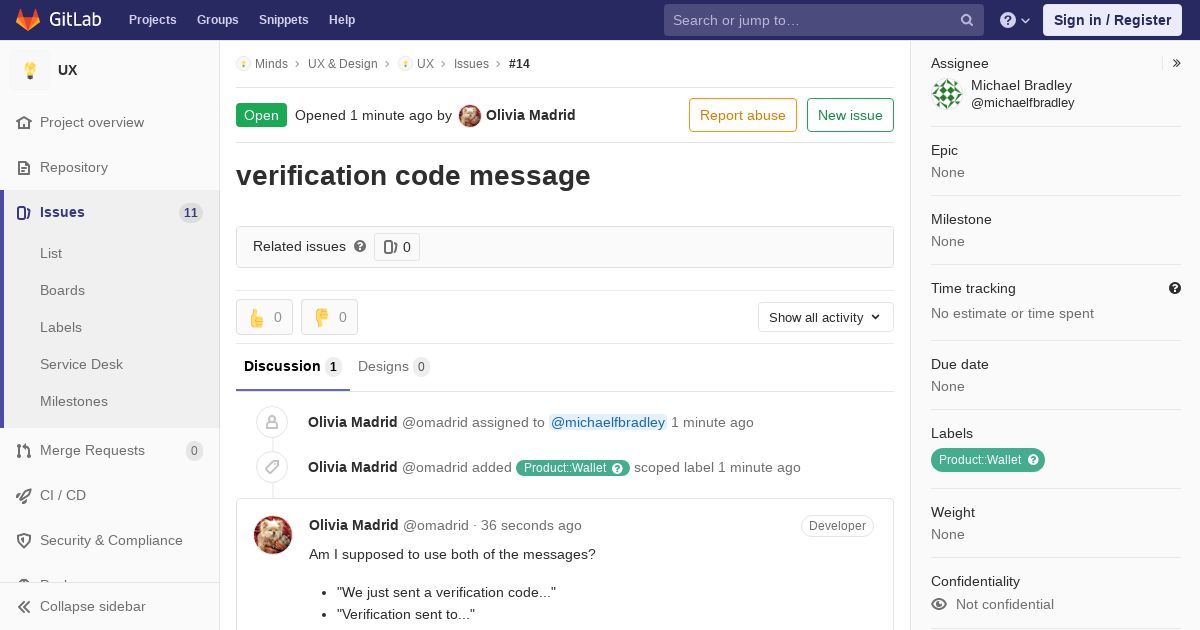Open the help question mark menu
The height and width of the screenshot is (630, 1200).
pos(1015,20)
